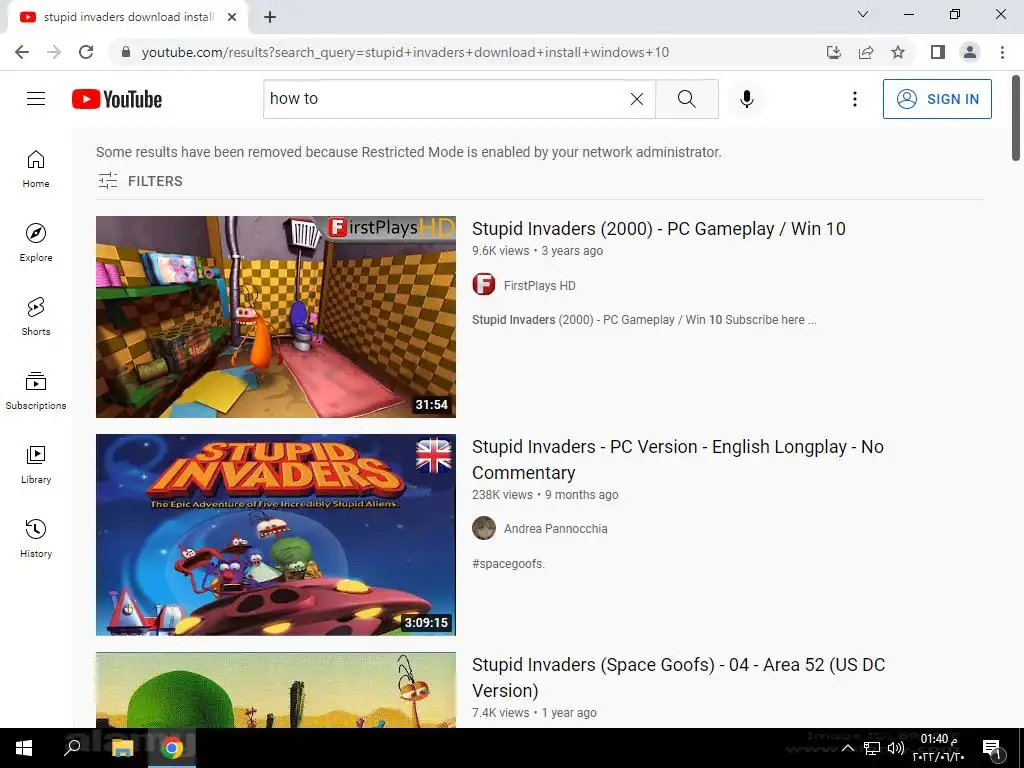Screen dimensions: 1024x768
Task: Click the address bar URL
Action: pos(405,52)
